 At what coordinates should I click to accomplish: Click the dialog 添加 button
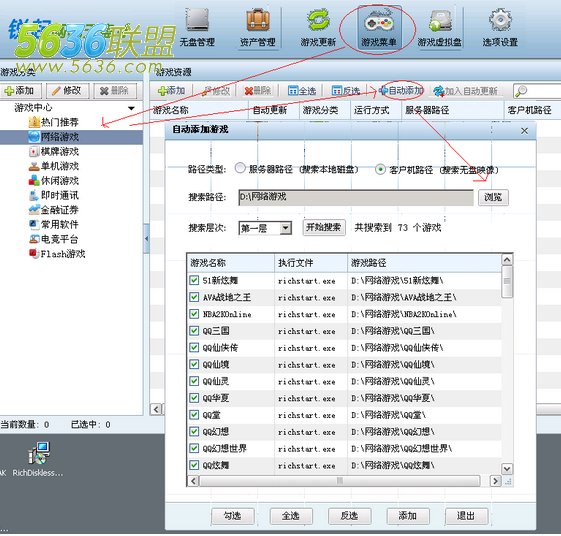coord(408,516)
